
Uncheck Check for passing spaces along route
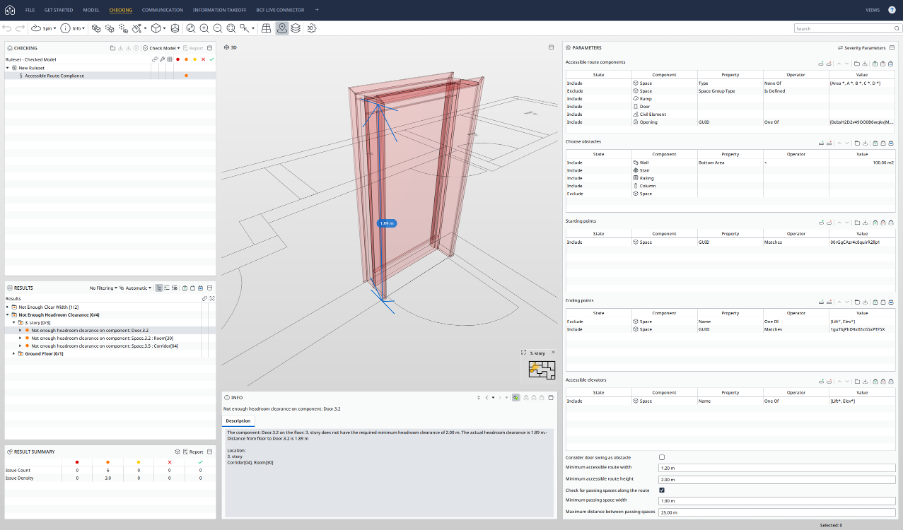tap(662, 490)
